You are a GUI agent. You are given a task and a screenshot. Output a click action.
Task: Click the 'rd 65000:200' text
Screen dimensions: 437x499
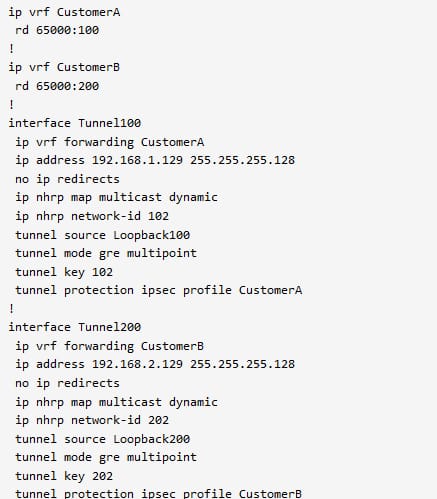(57, 86)
